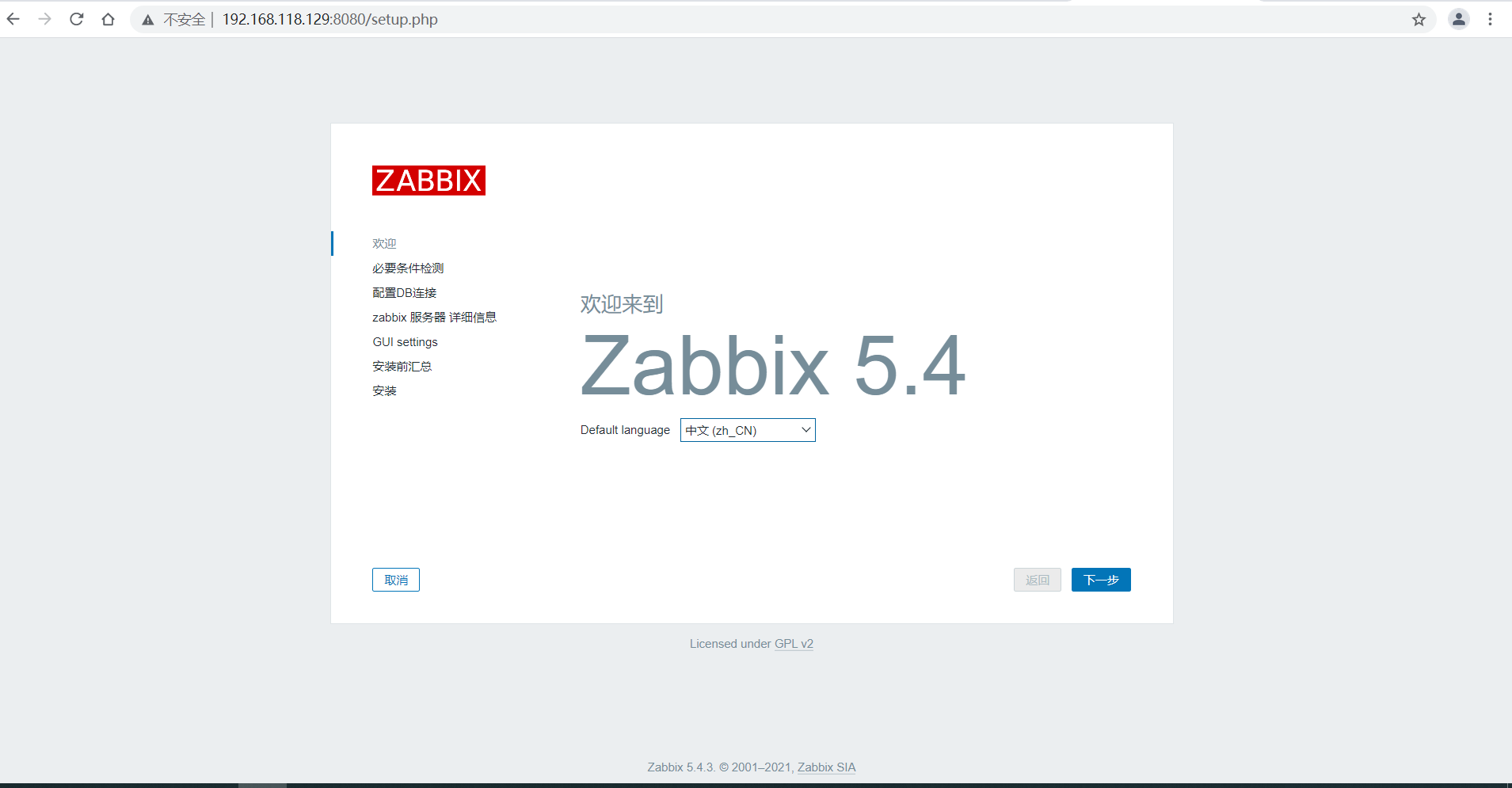
Task: Open the GPL v2 license link
Action: coord(794,643)
